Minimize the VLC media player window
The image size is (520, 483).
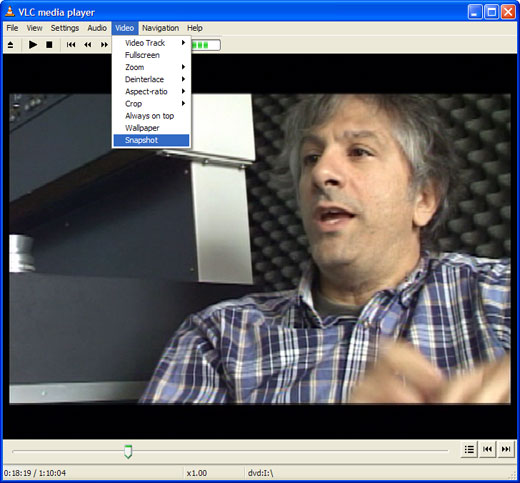click(475, 12)
